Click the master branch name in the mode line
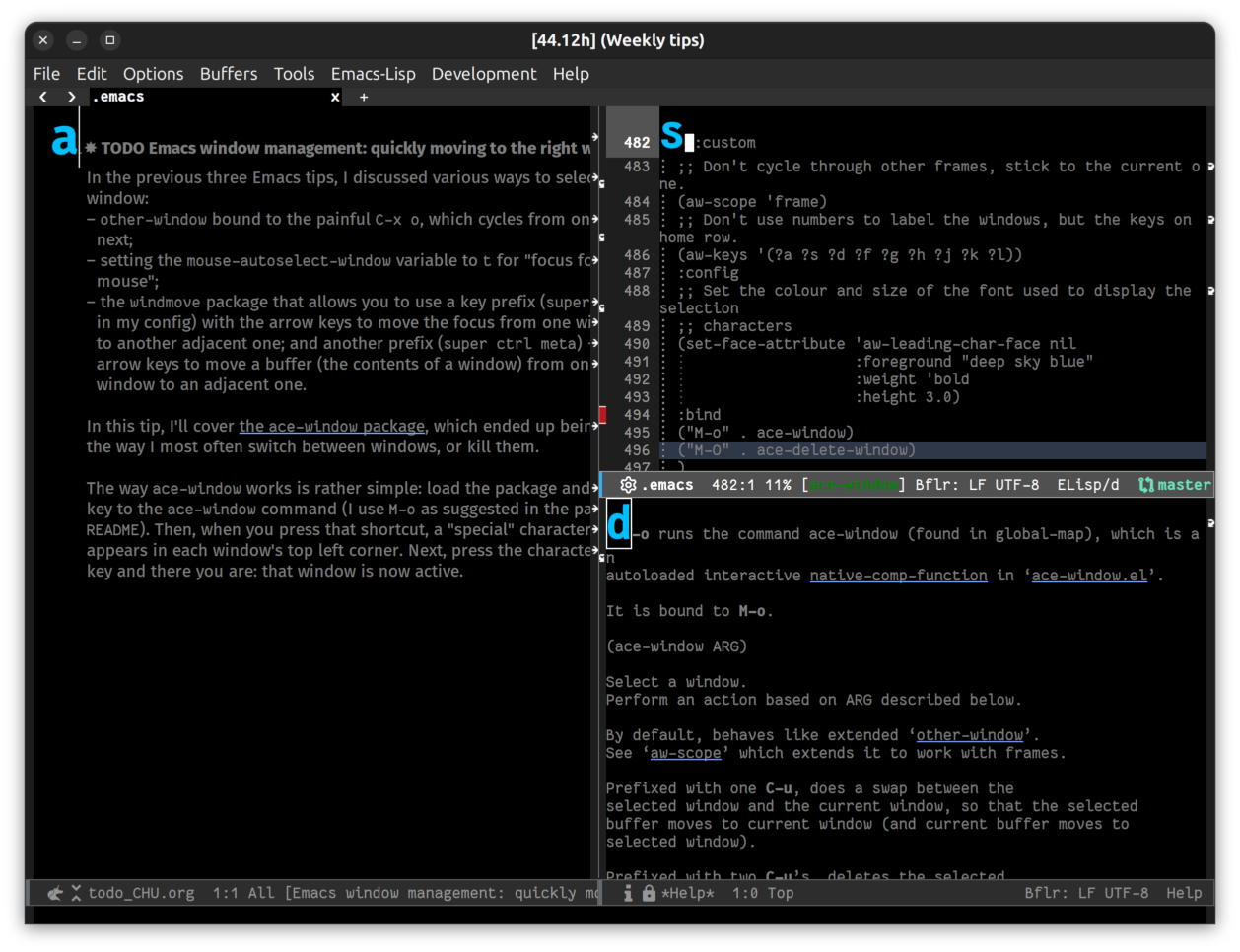1240x952 pixels. click(1184, 485)
